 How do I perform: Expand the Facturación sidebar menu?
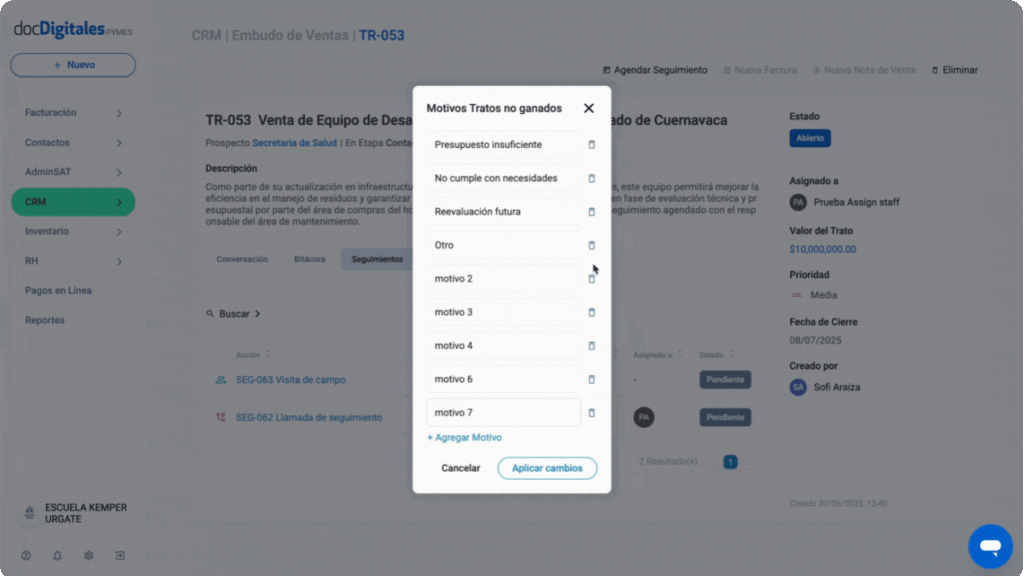73,113
